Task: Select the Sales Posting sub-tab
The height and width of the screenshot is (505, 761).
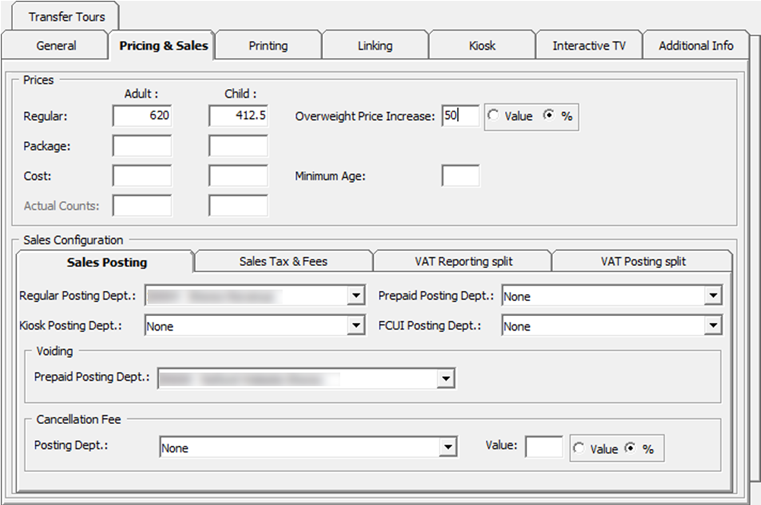Action: [x=106, y=262]
